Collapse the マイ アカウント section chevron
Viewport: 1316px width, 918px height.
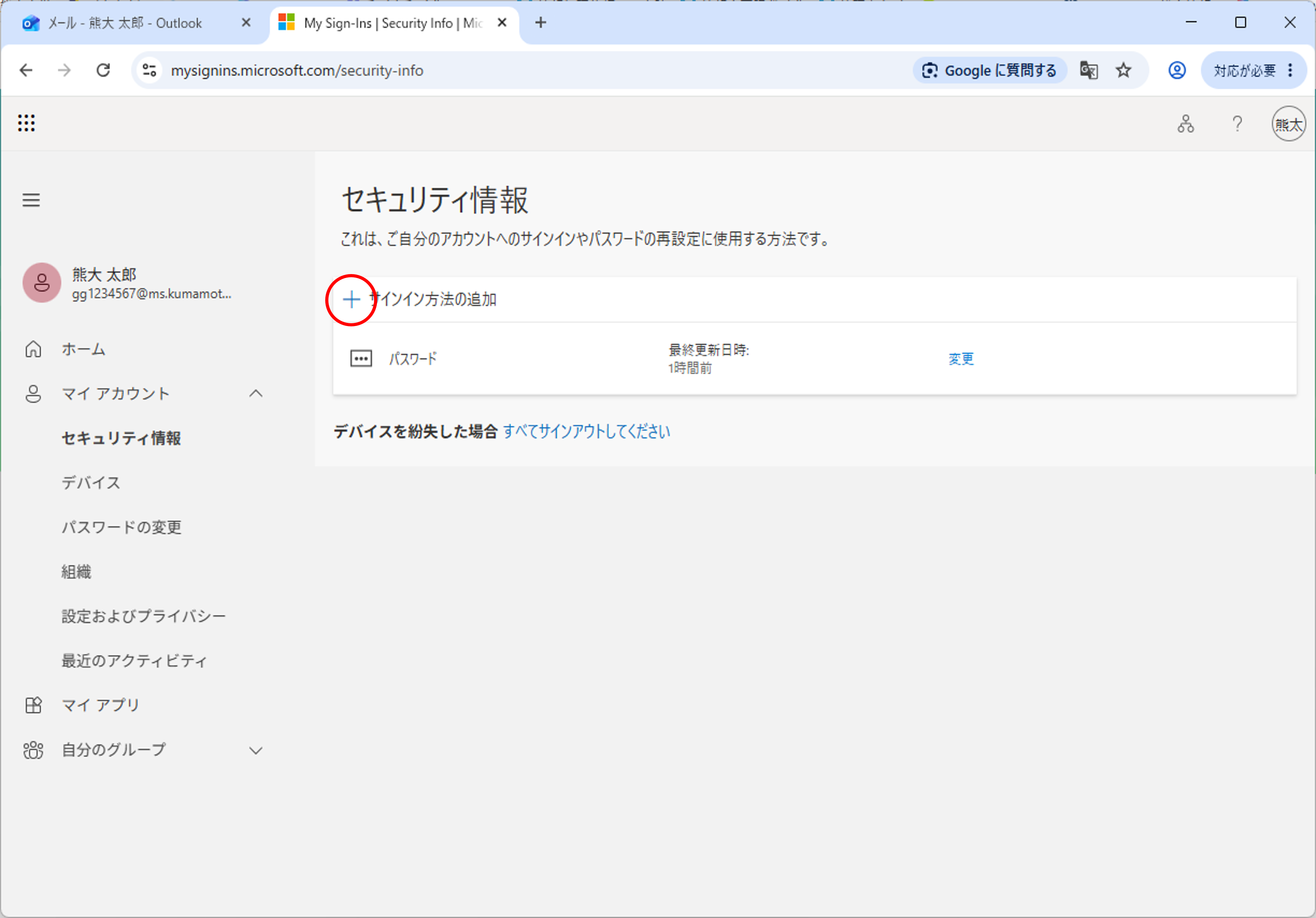[x=256, y=394]
